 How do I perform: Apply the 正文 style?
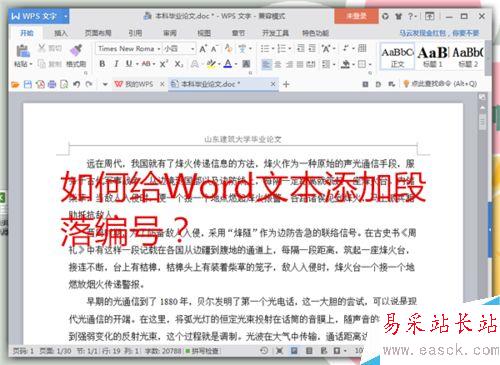[x=397, y=57]
